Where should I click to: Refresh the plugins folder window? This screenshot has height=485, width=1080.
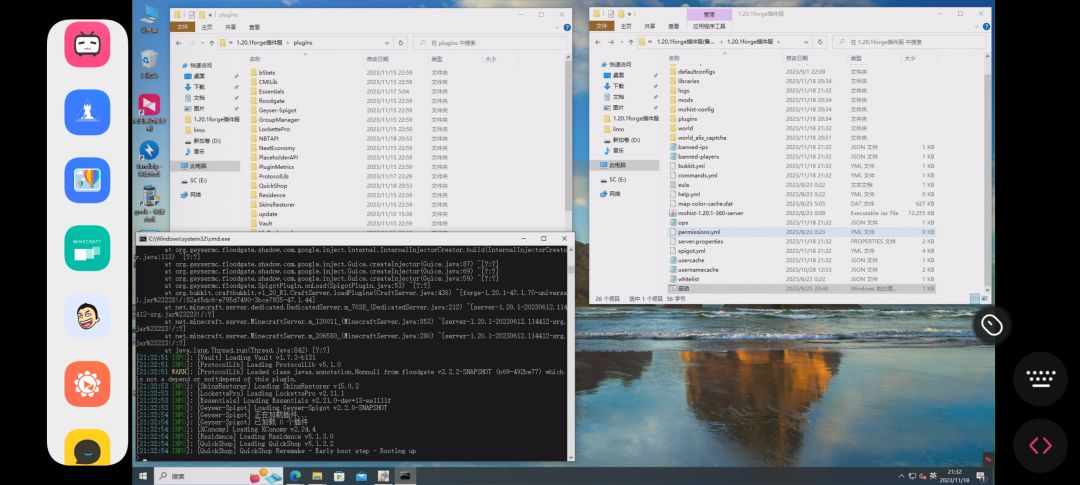(x=401, y=43)
